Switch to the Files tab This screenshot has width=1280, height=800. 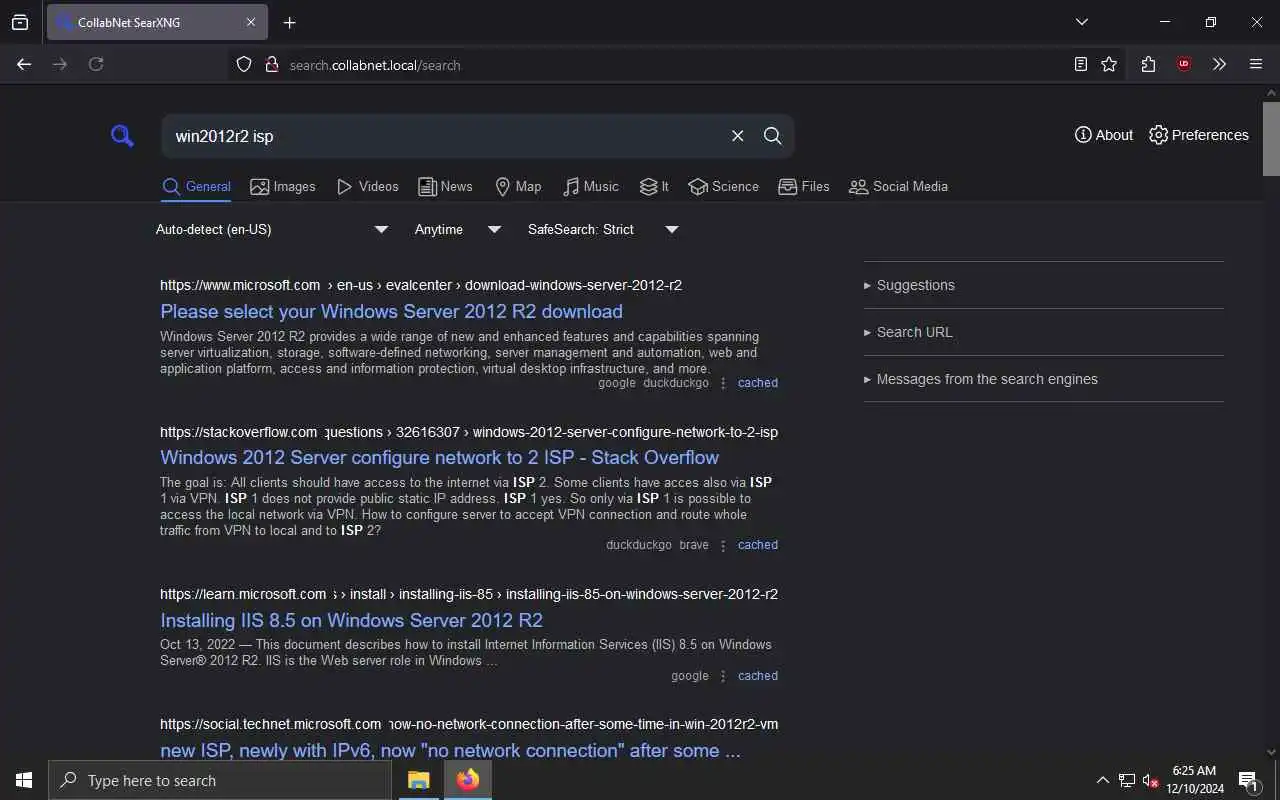(804, 186)
